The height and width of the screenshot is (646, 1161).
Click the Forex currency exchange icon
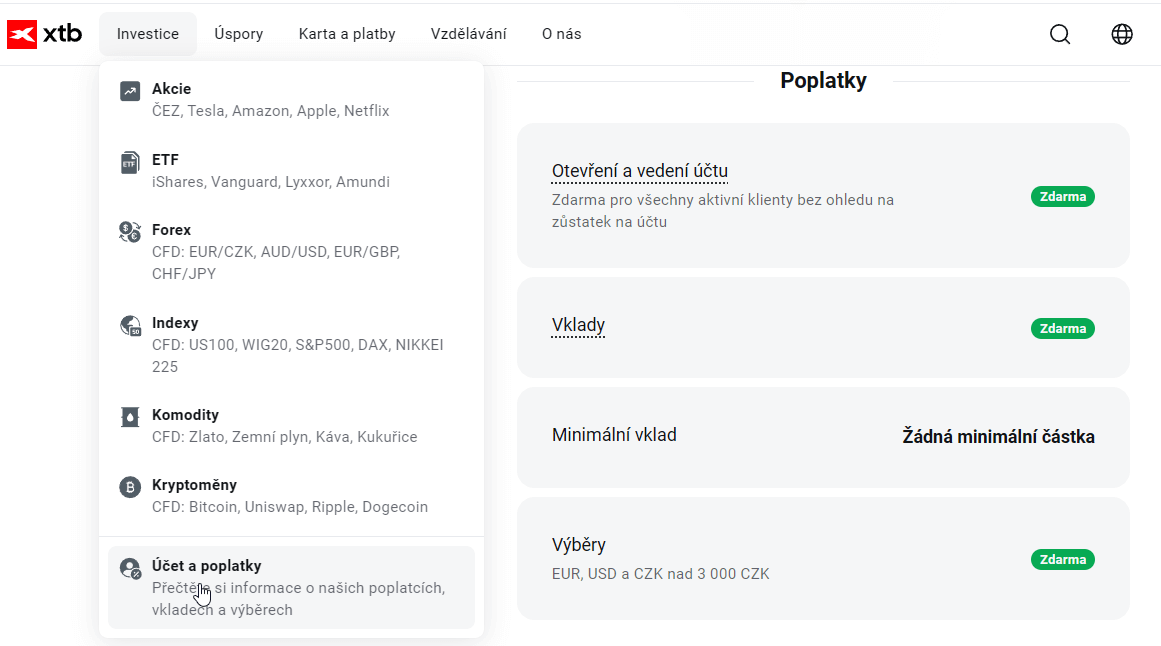pos(130,233)
